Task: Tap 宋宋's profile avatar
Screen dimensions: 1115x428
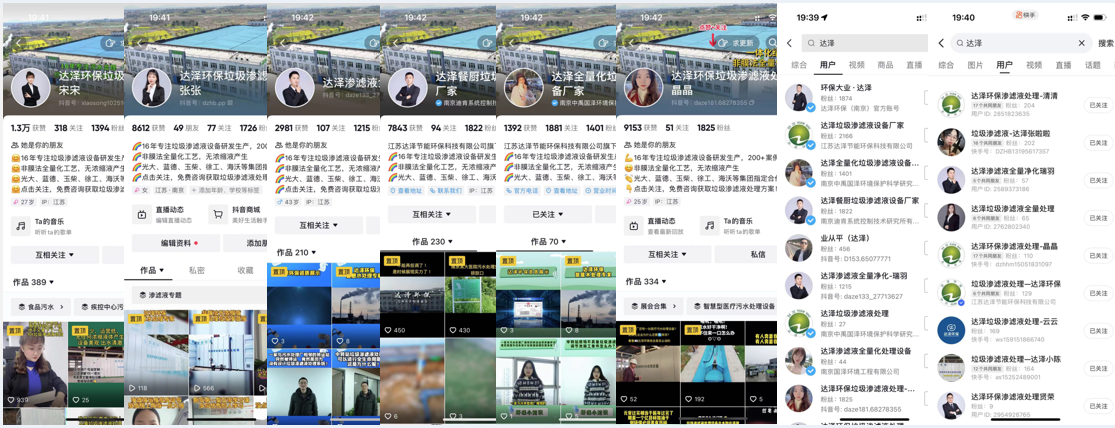Action: tap(31, 88)
